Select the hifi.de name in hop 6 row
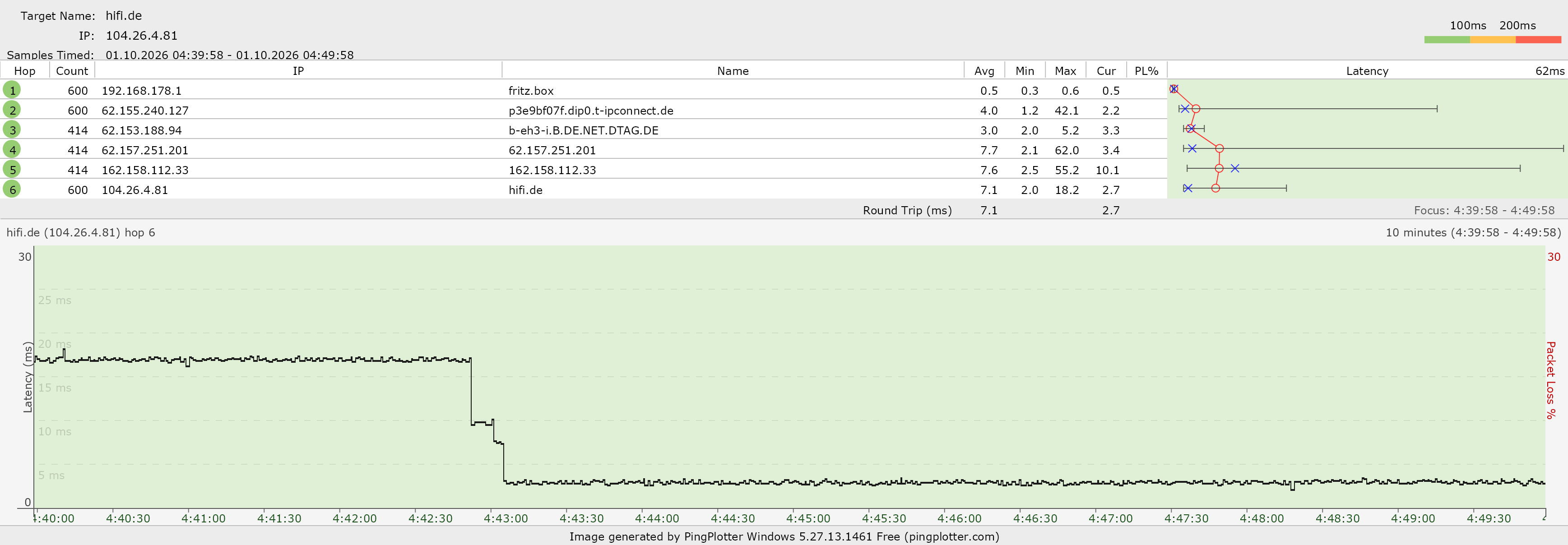The height and width of the screenshot is (545, 1568). (x=525, y=190)
